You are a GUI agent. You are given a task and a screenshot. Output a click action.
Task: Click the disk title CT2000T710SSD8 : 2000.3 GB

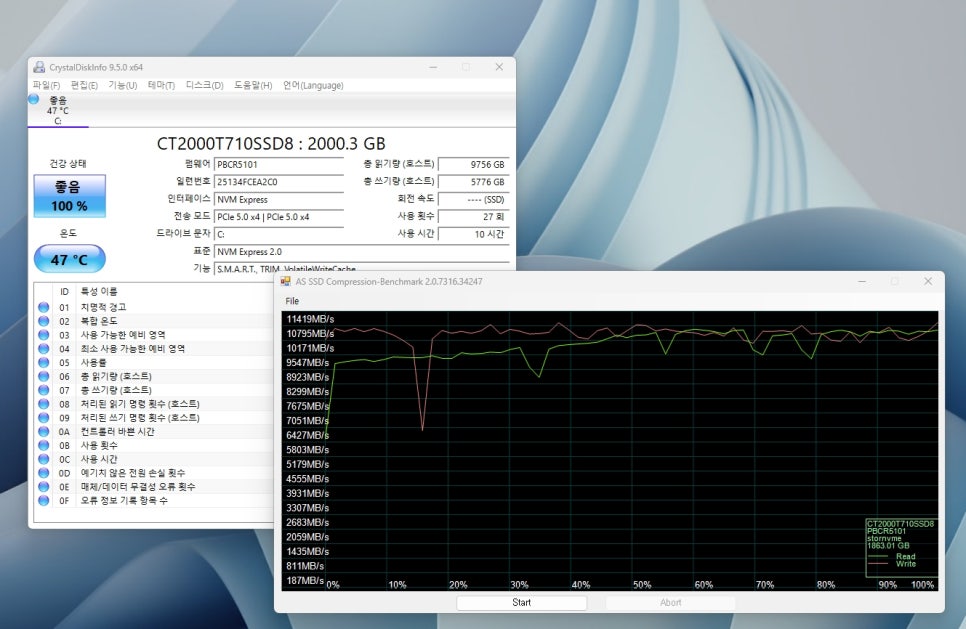(x=271, y=144)
